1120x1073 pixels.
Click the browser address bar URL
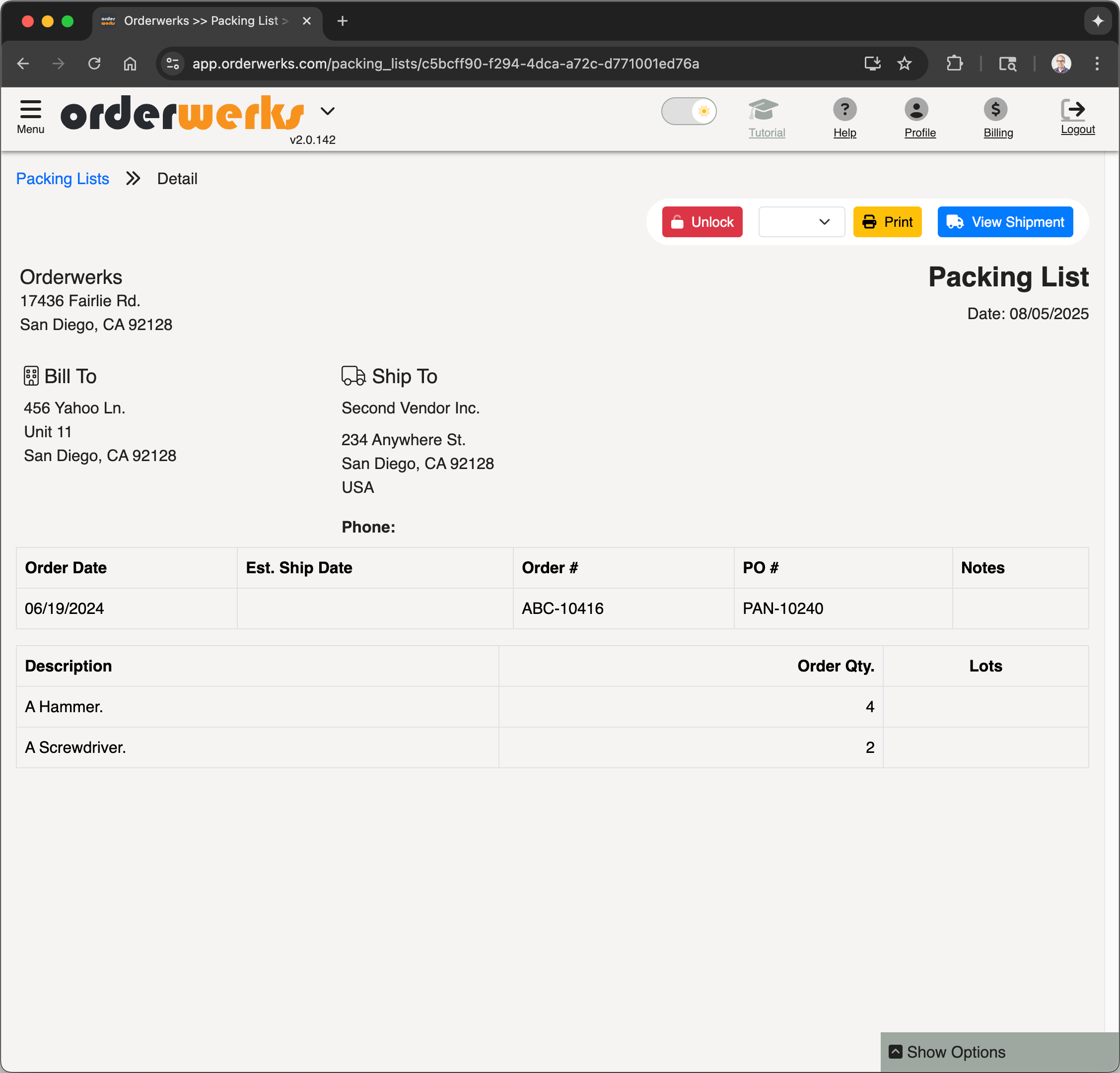coord(446,64)
